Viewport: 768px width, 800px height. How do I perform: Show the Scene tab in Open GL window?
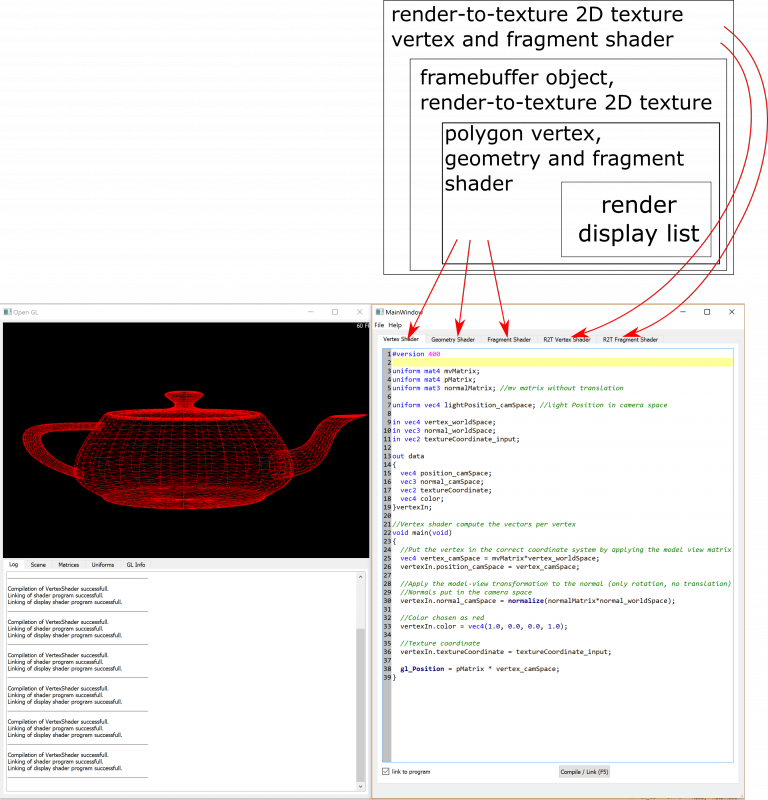pyautogui.click(x=38, y=565)
